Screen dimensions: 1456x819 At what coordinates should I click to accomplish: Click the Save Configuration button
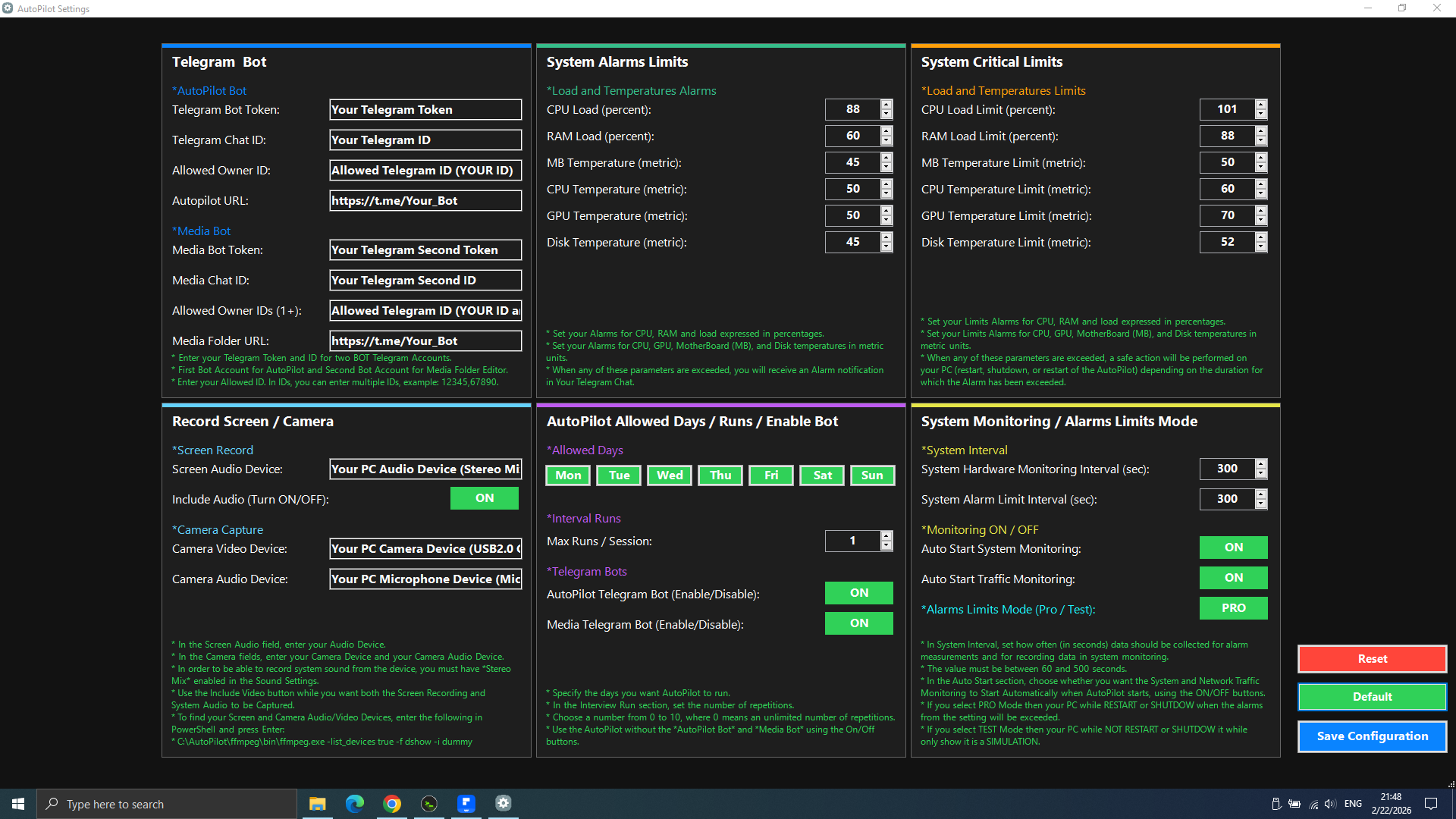(1372, 736)
